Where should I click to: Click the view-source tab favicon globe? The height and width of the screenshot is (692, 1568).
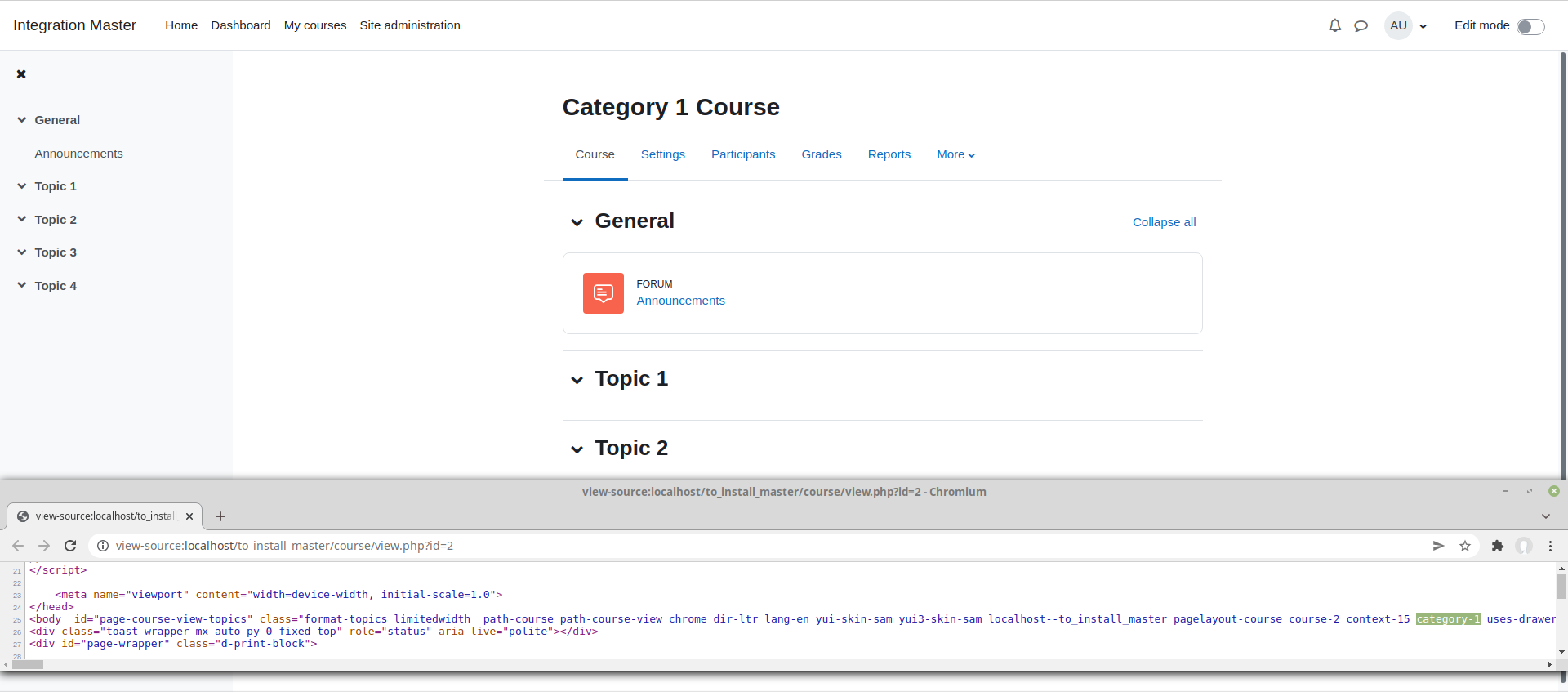(23, 516)
